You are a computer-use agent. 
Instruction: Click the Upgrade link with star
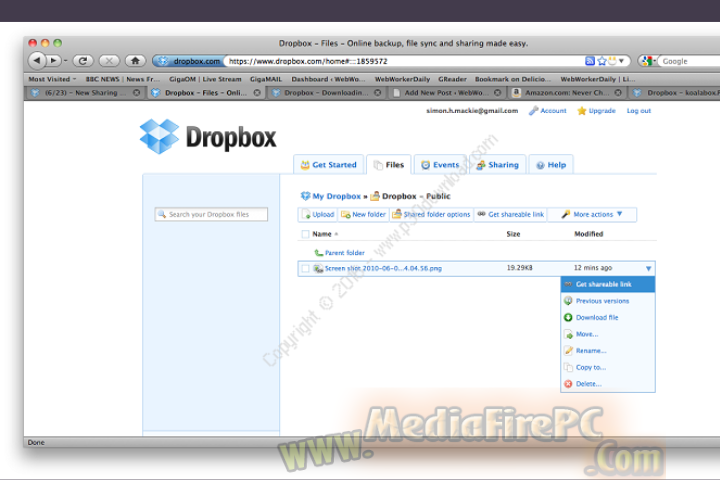pos(596,111)
